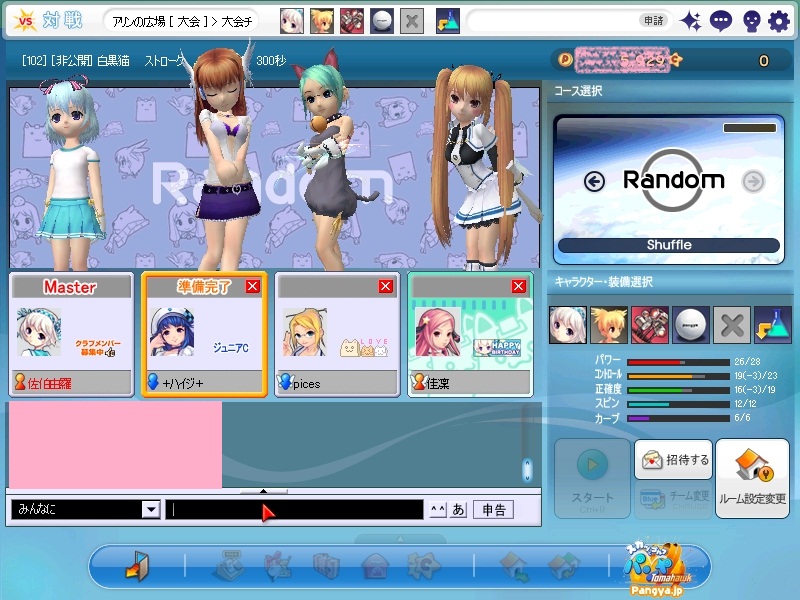This screenshot has height=600, width=800.
Task: Click the empty X slot in top bar
Action: click(412, 21)
